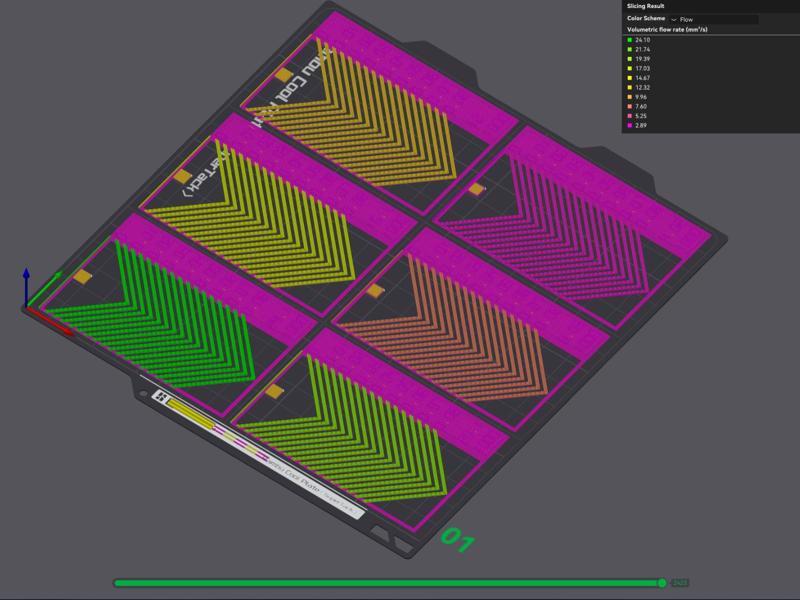The height and width of the screenshot is (600, 800).
Task: Click the Slicing Result panel header
Action: pyautogui.click(x=645, y=6)
